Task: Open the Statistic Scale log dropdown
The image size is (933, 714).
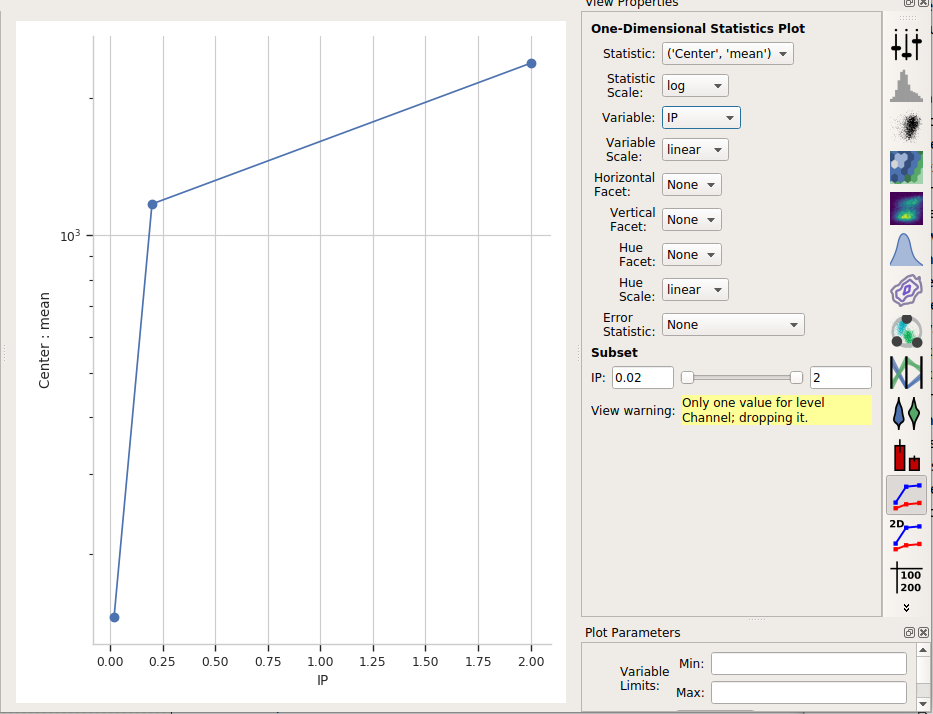Action: click(695, 86)
